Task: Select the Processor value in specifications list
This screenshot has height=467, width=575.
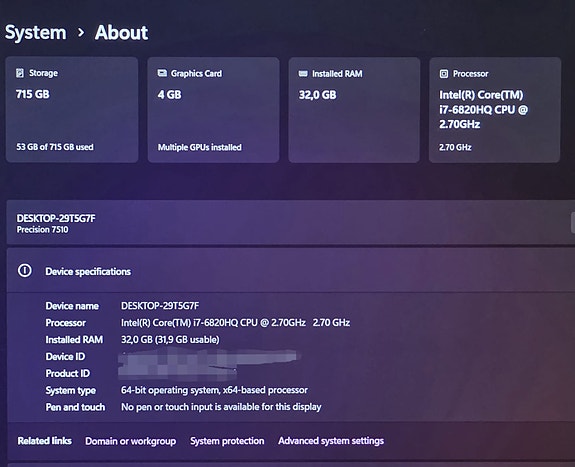Action: coord(235,323)
